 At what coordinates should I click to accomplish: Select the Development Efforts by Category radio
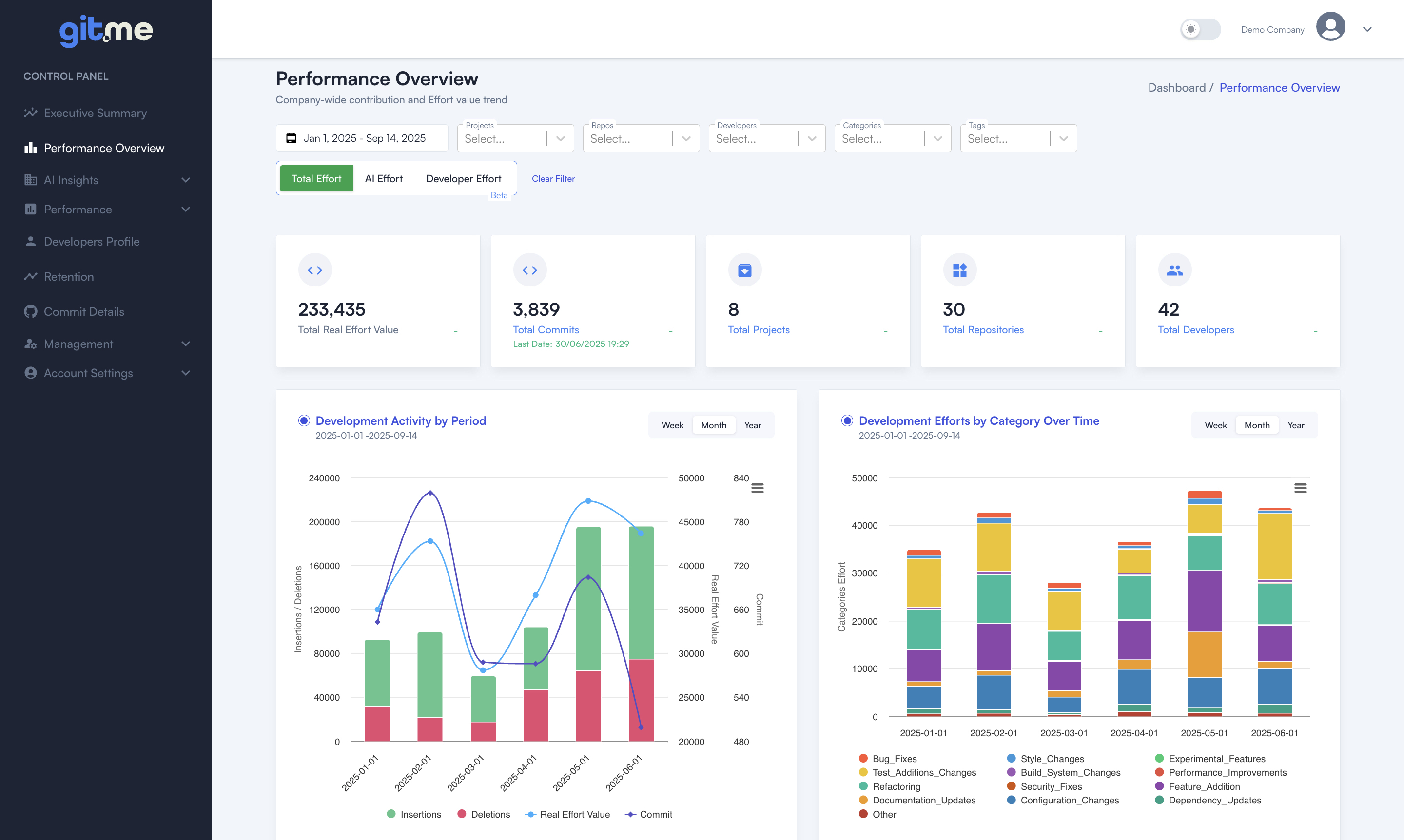click(x=847, y=420)
